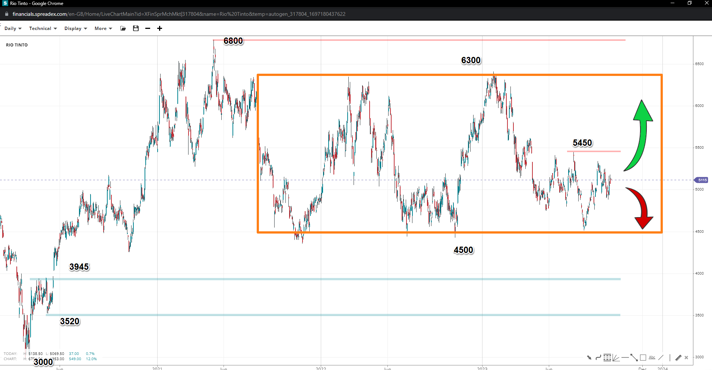Click the 2021 date axis label
Viewport: 712px width, 370px height.
(x=157, y=368)
